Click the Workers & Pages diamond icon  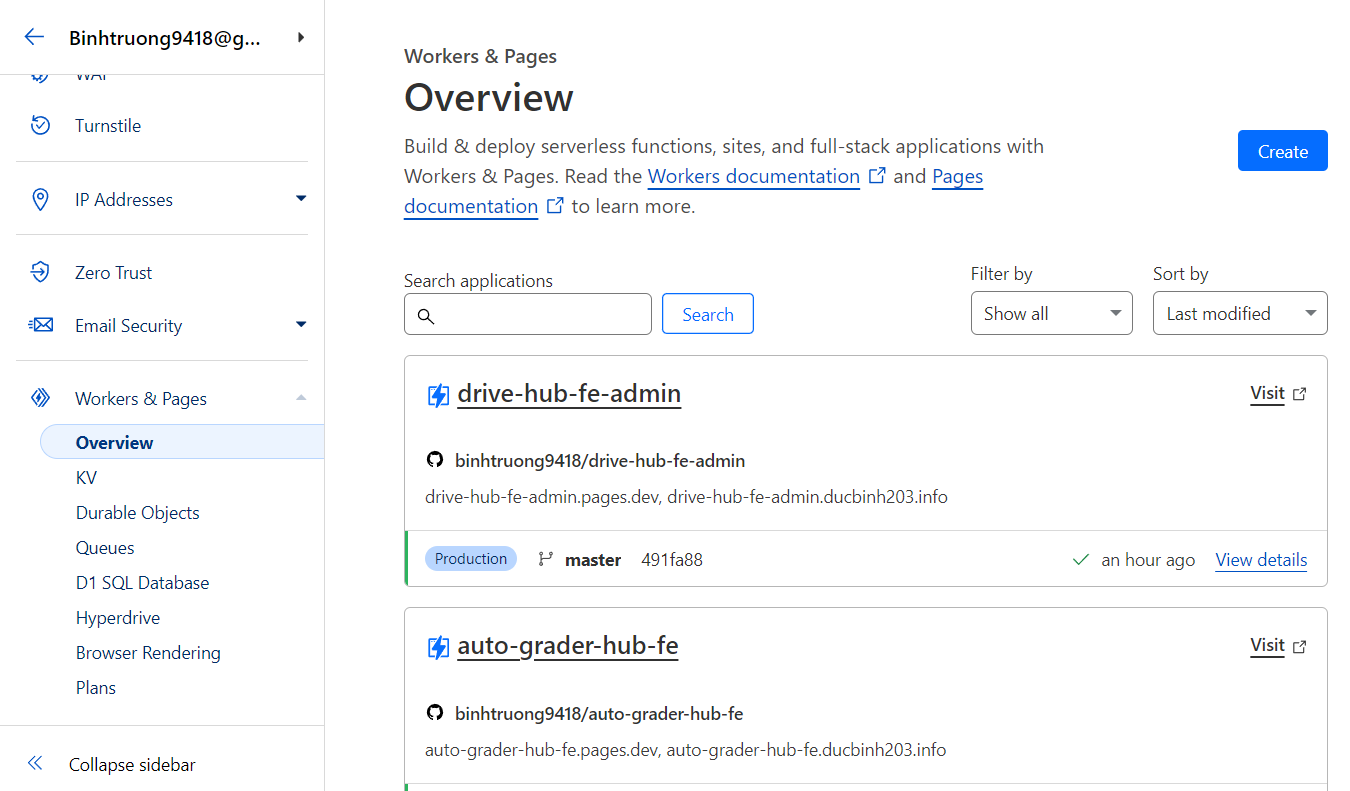40,398
